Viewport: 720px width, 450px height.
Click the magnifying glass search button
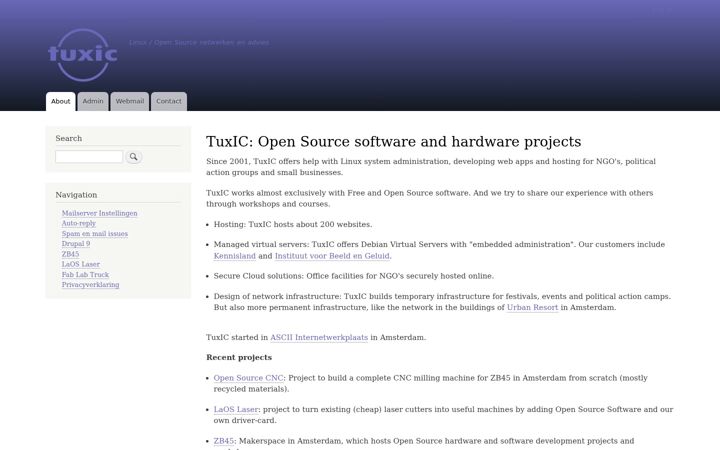(x=134, y=157)
